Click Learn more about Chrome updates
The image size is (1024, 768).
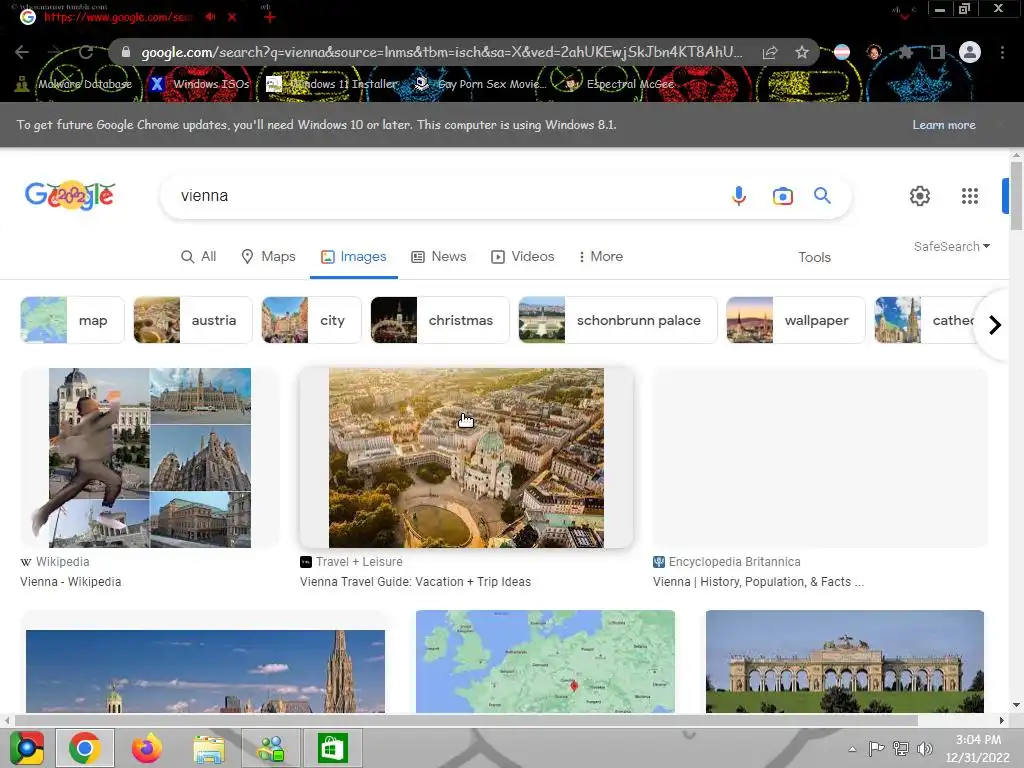pos(944,125)
